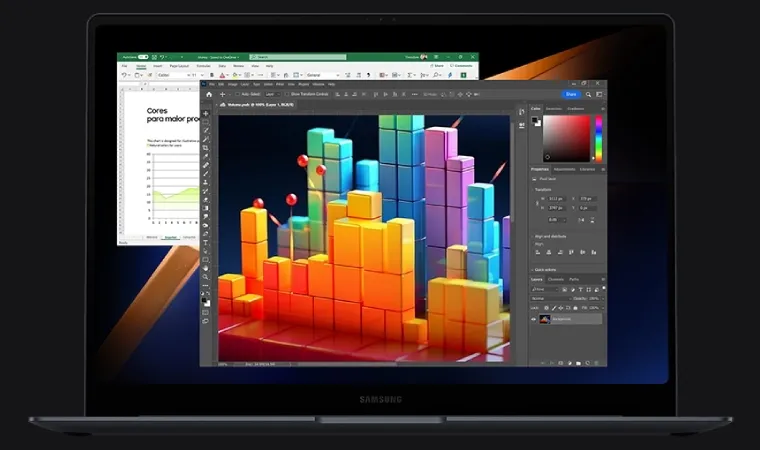This screenshot has width=760, height=450.
Task: Click the rainbow hue slider in Color panel
Action: (599, 139)
